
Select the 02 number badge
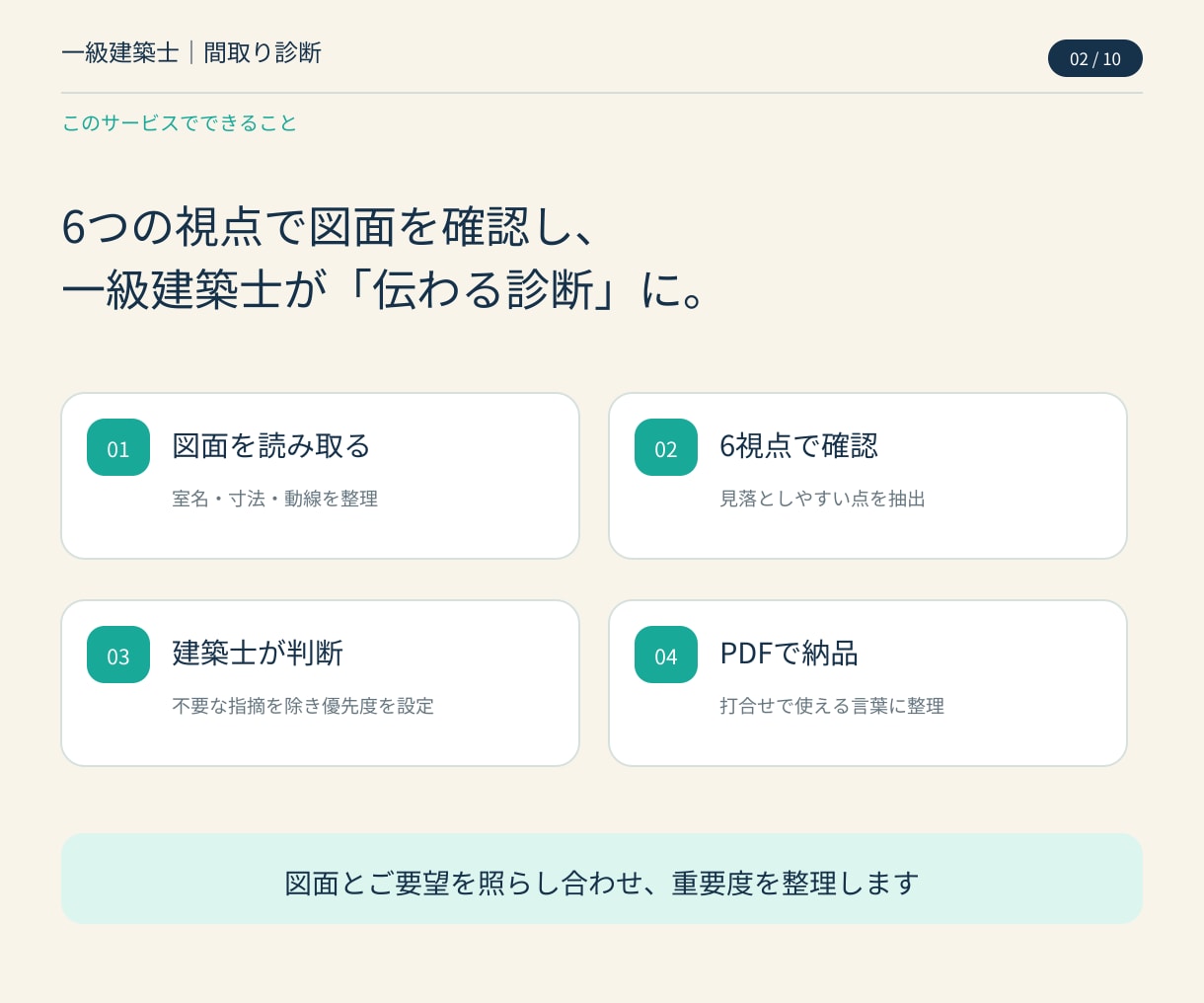click(x=666, y=447)
